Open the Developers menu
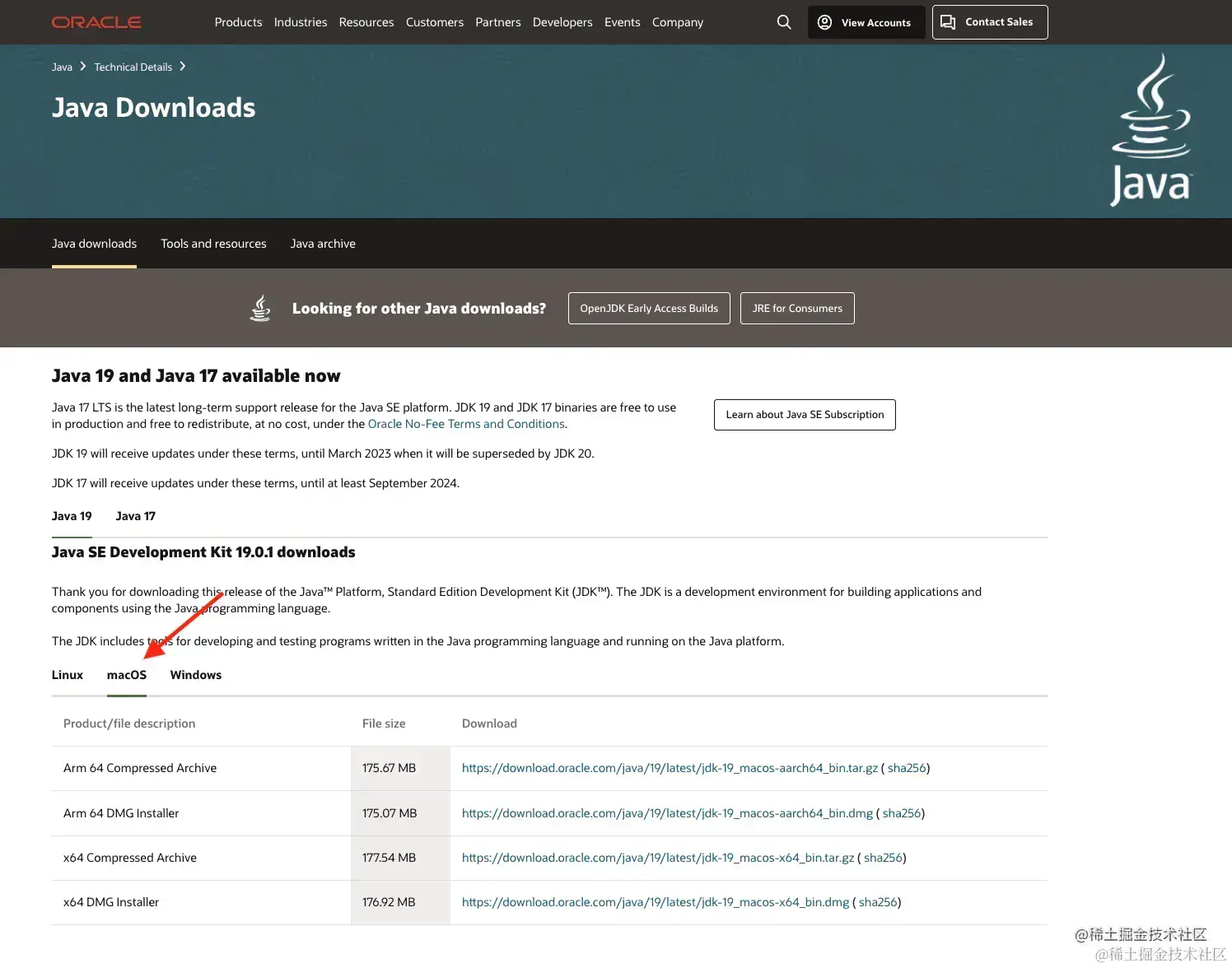This screenshot has height=968, width=1232. pyautogui.click(x=562, y=22)
